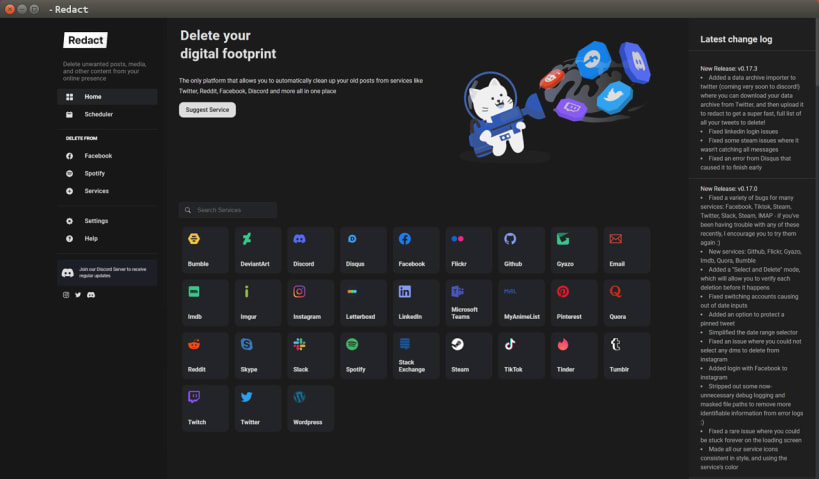Screen dimensions: 819x479
Task: Go to Home in sidebar
Action: [x=107, y=97]
